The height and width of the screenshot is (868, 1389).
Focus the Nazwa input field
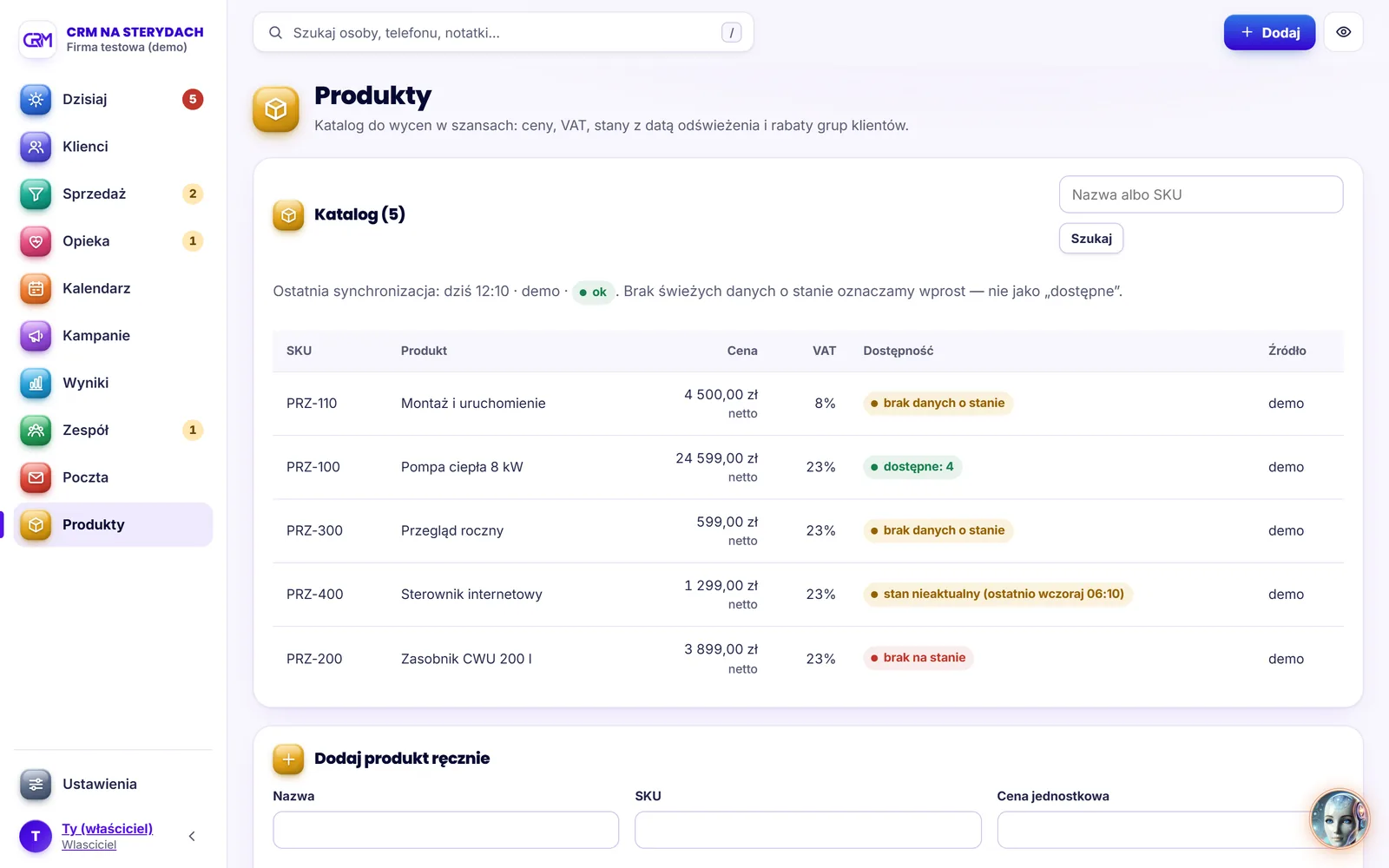[445, 831]
